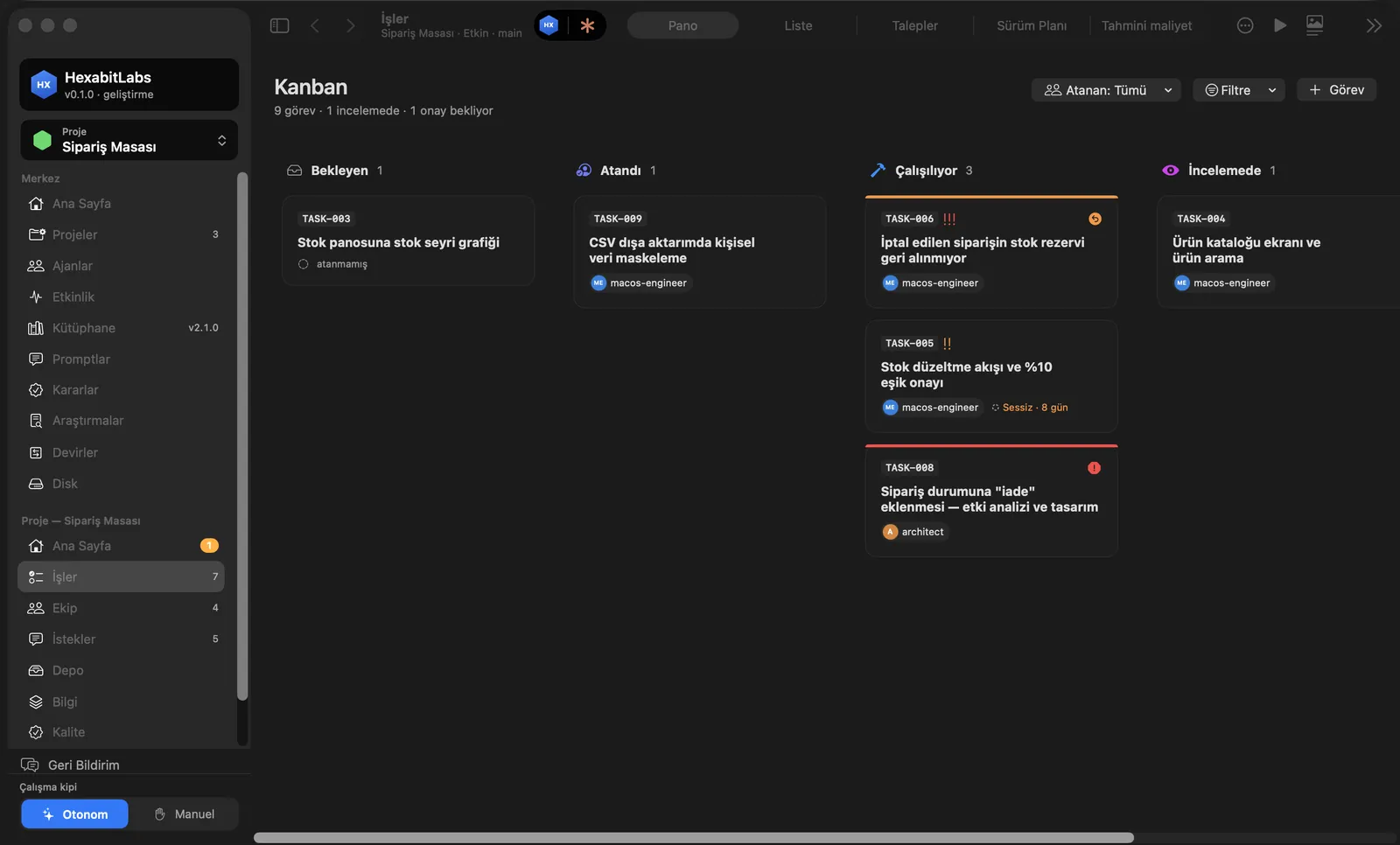Go back with the left chevron
The width and height of the screenshot is (1400, 845).
[315, 25]
